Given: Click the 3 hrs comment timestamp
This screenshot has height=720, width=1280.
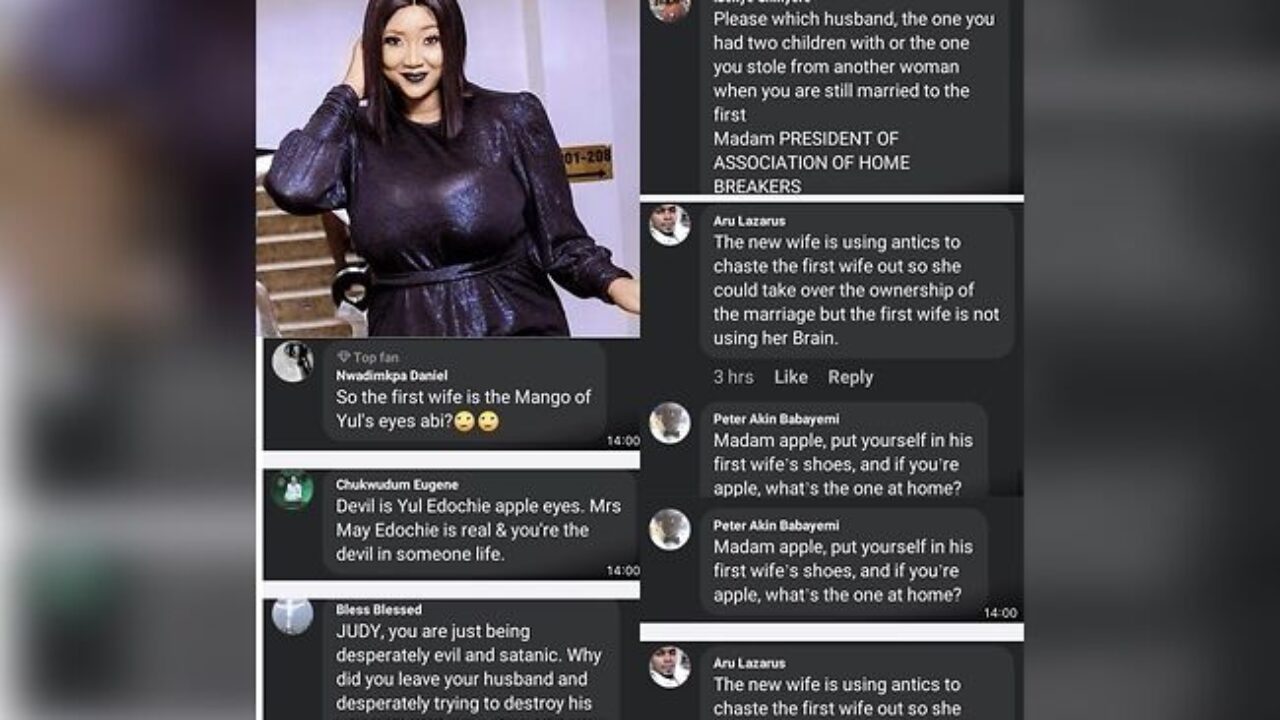Looking at the screenshot, I should tap(733, 377).
